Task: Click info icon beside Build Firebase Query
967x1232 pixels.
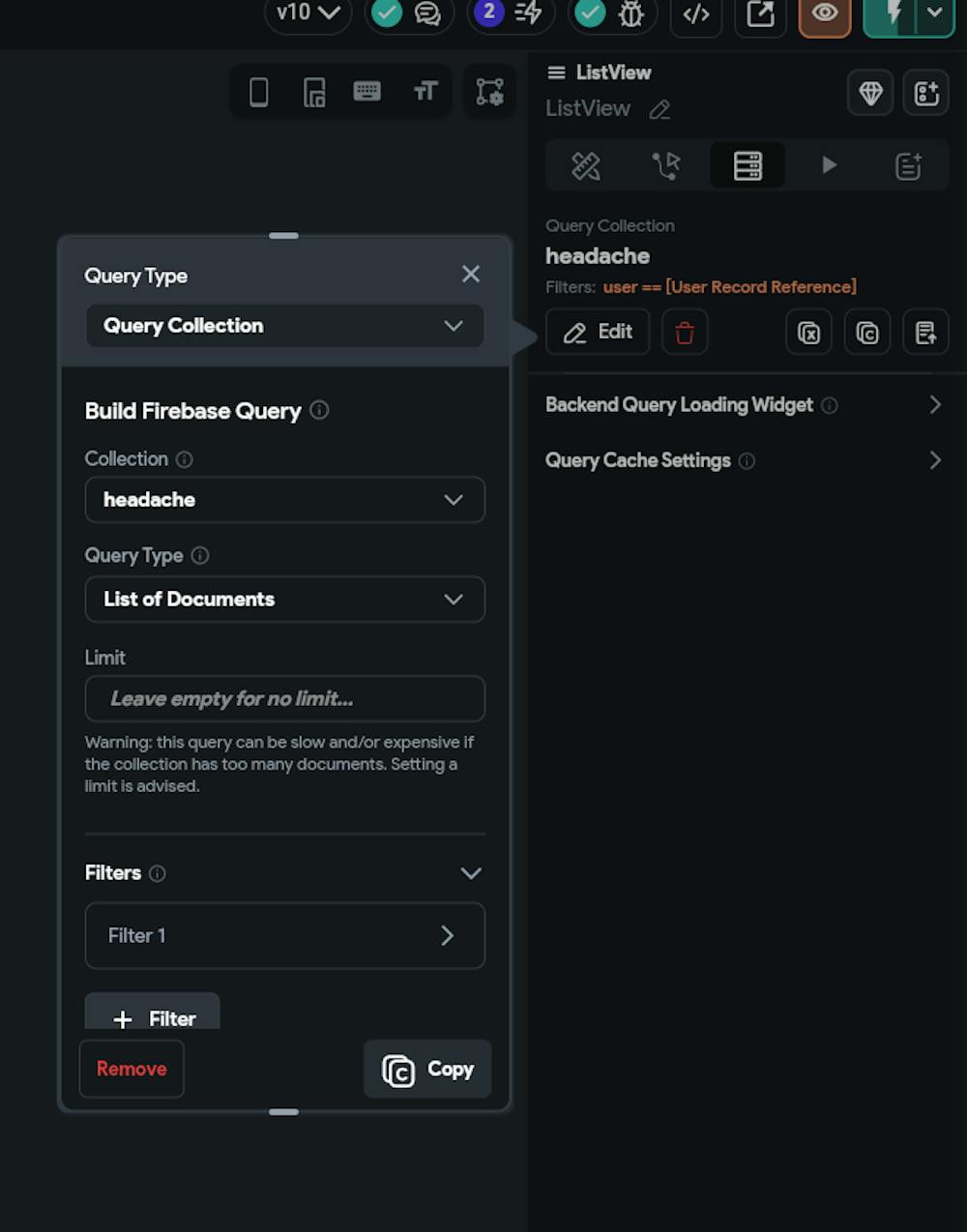Action: 319,410
